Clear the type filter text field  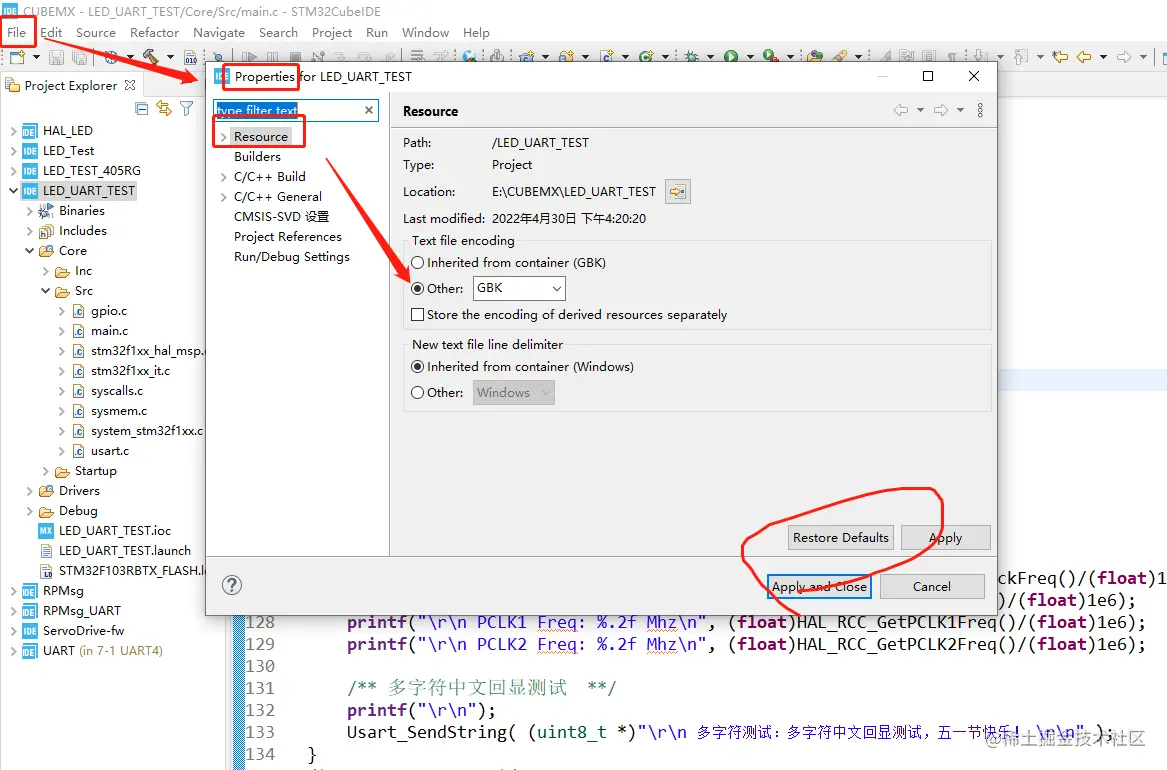click(368, 110)
